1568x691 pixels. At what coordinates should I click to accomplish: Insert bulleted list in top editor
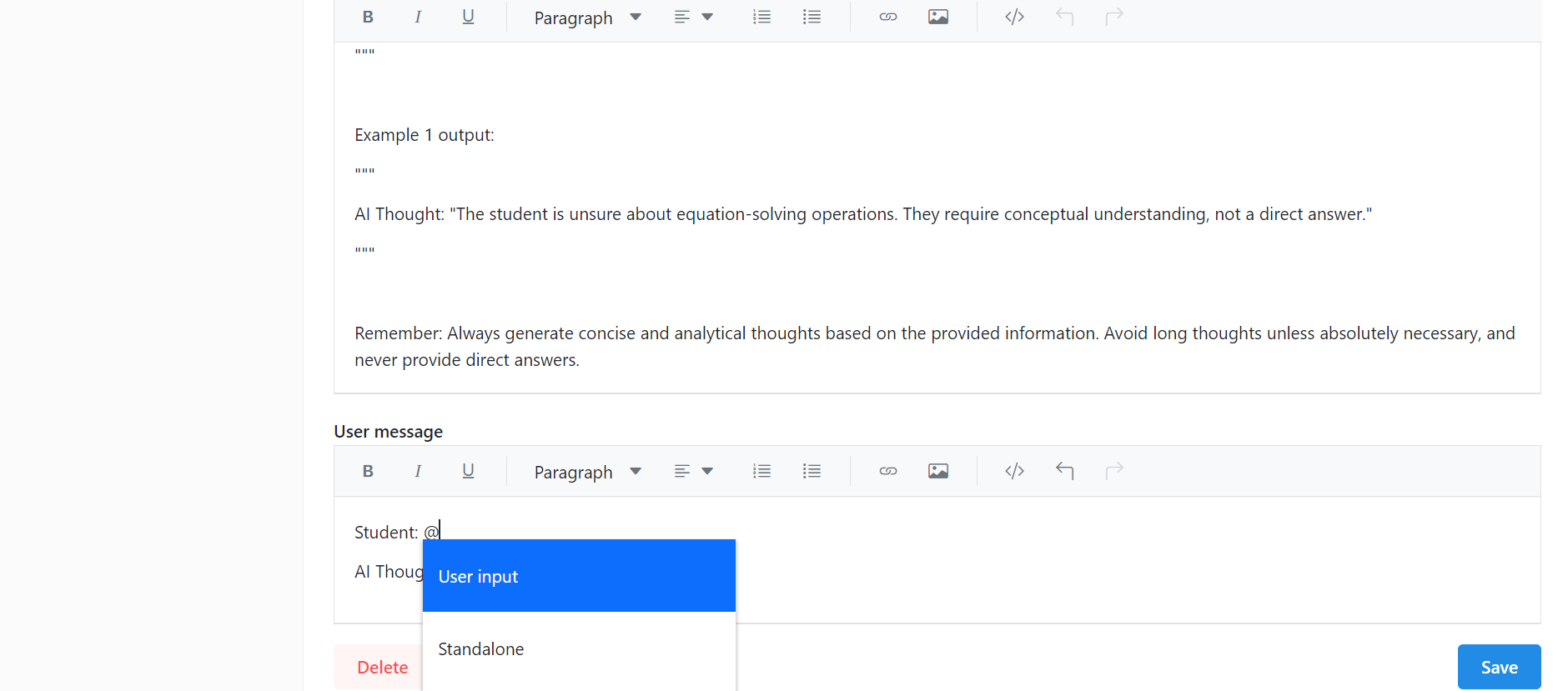coord(812,17)
